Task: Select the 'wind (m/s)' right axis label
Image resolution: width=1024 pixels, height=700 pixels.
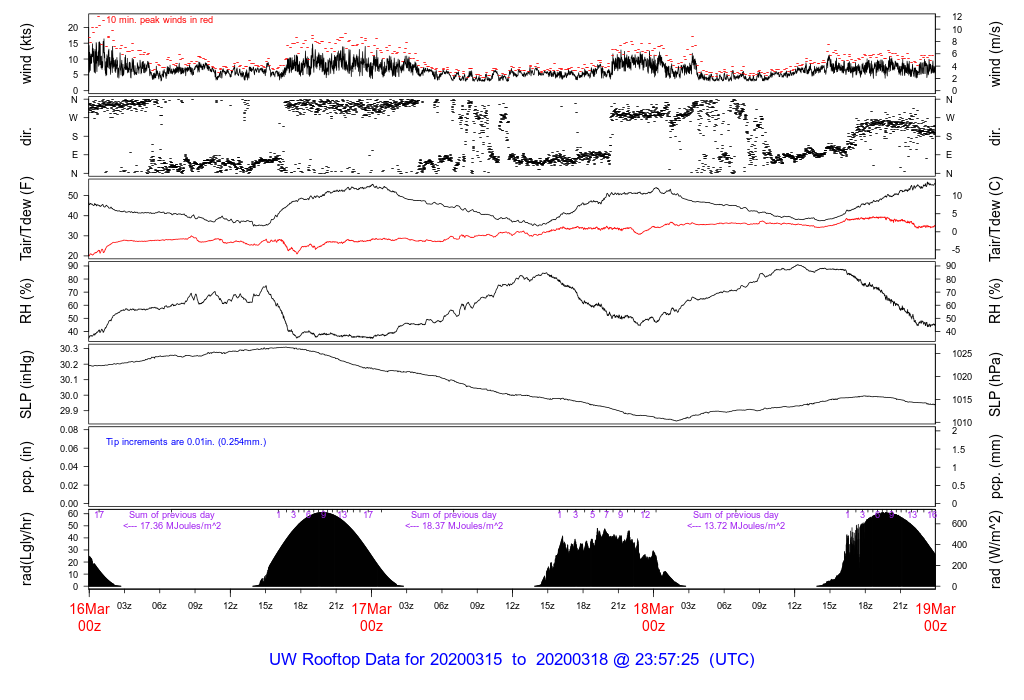Action: [x=995, y=54]
